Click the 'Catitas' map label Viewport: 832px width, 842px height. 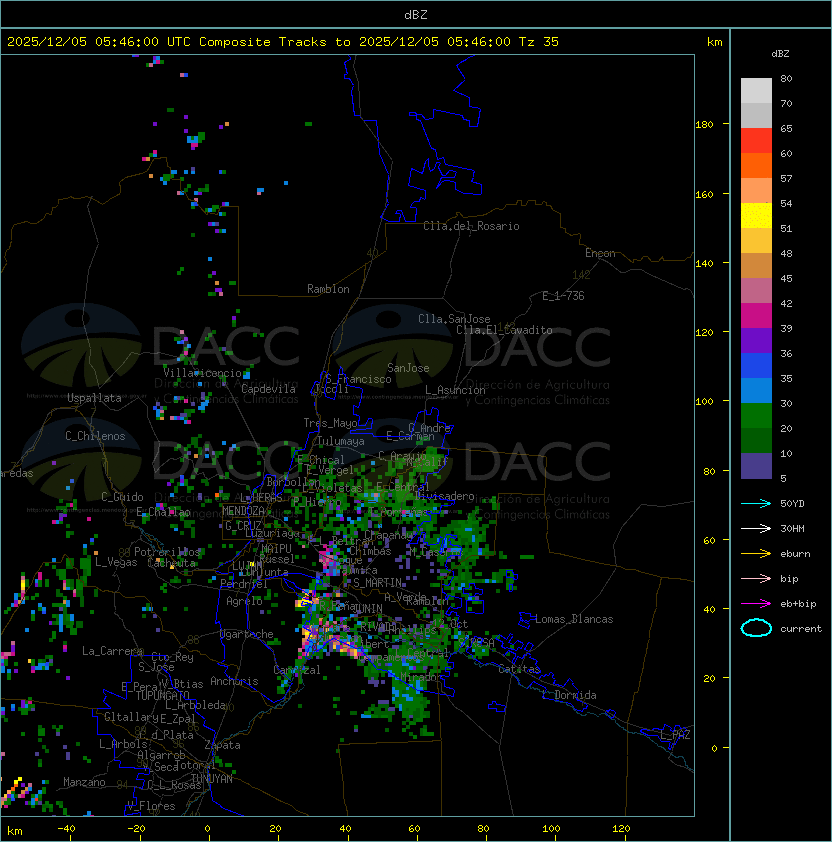(x=519, y=669)
